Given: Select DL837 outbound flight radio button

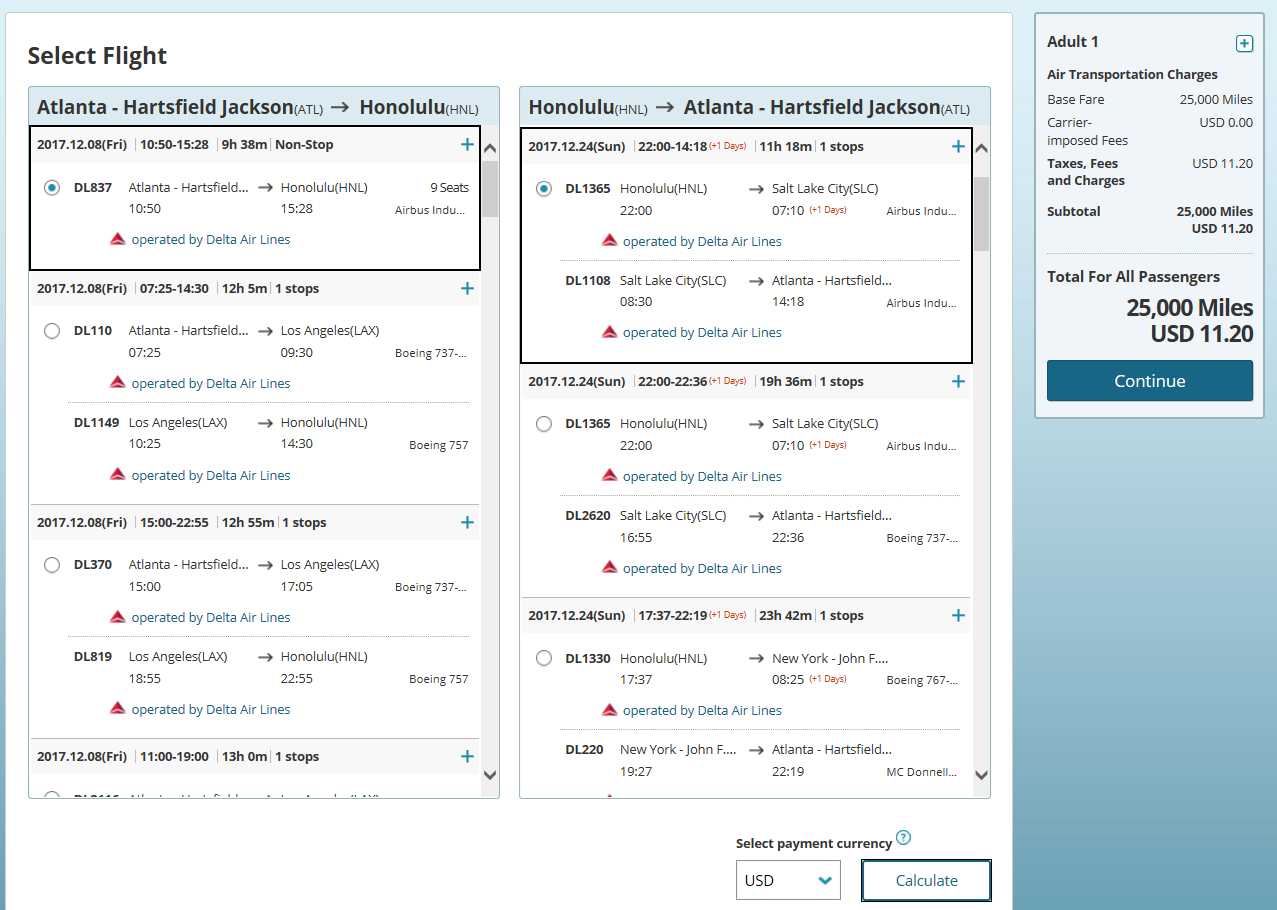Looking at the screenshot, I should point(52,188).
